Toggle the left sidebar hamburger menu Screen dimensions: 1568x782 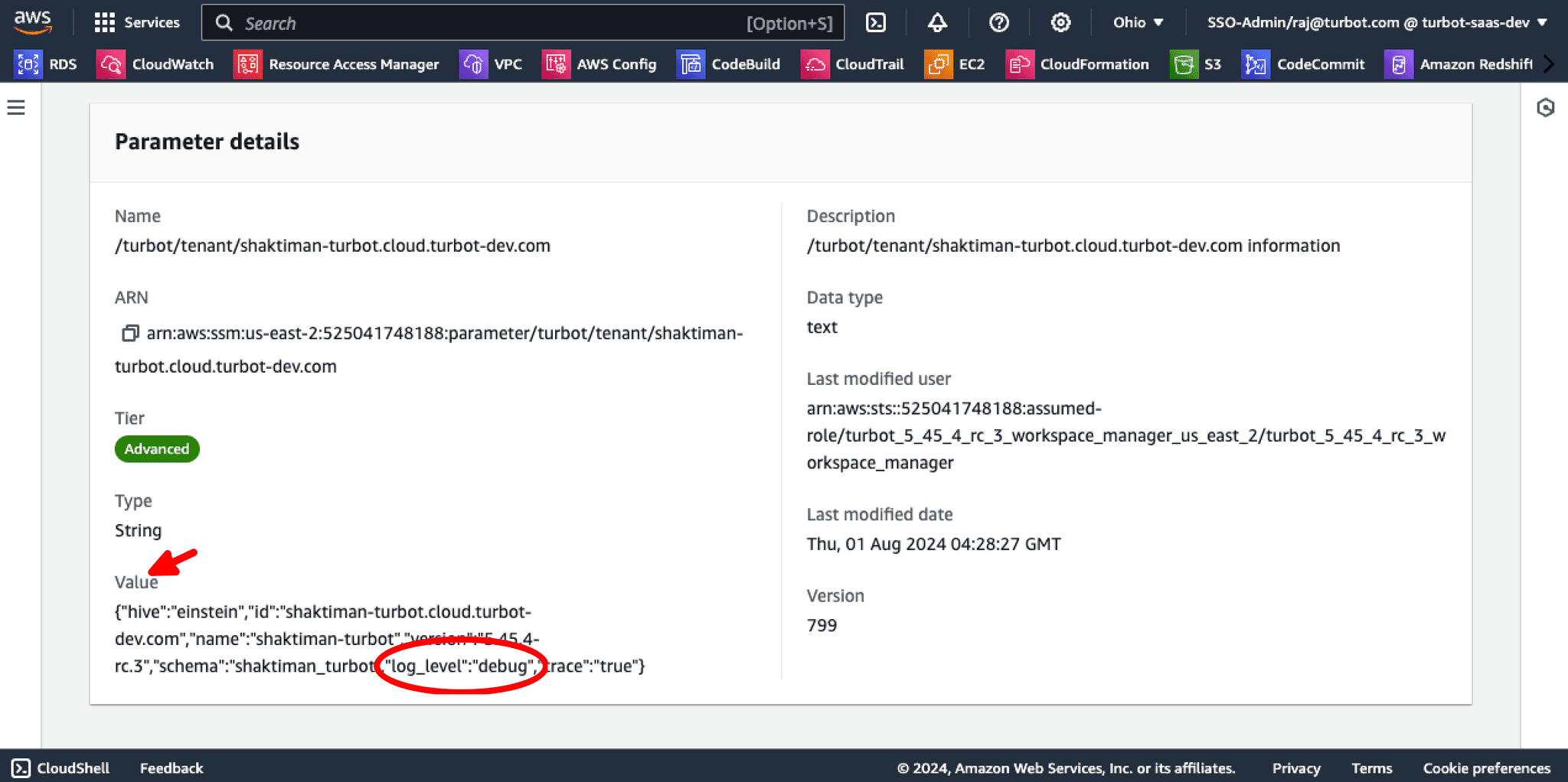[16, 108]
